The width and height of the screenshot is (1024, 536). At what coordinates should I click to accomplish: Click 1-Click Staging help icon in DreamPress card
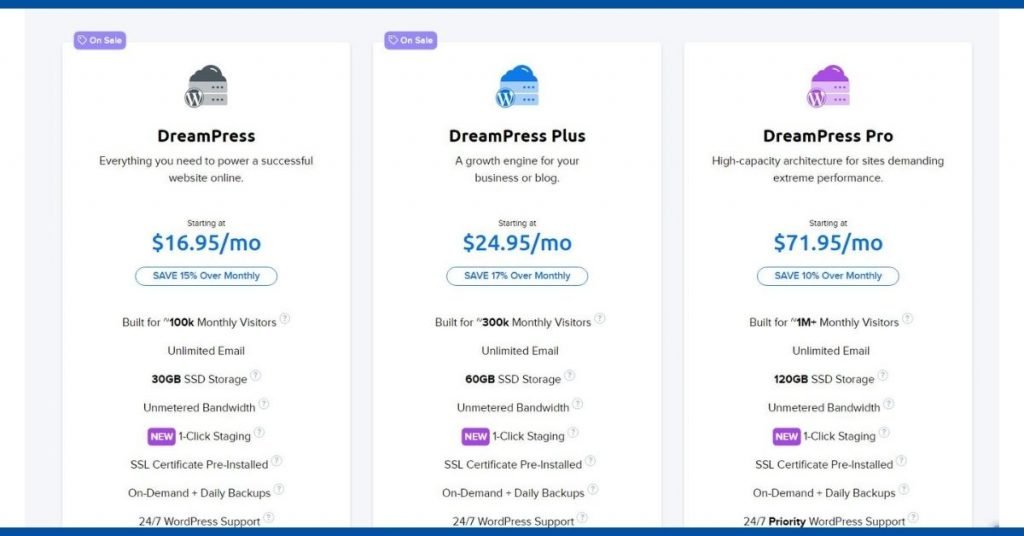tap(259, 433)
